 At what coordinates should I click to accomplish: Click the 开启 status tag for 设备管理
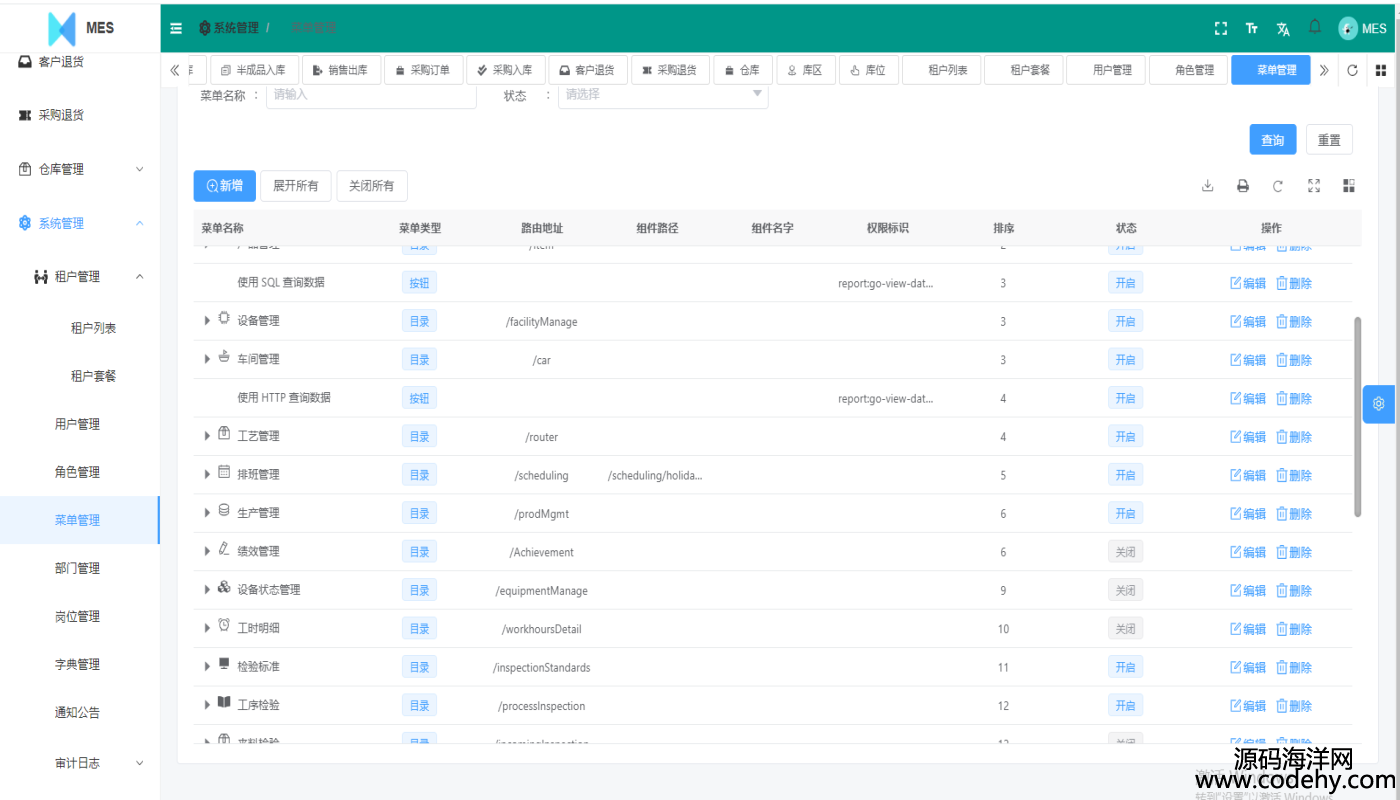(1125, 322)
